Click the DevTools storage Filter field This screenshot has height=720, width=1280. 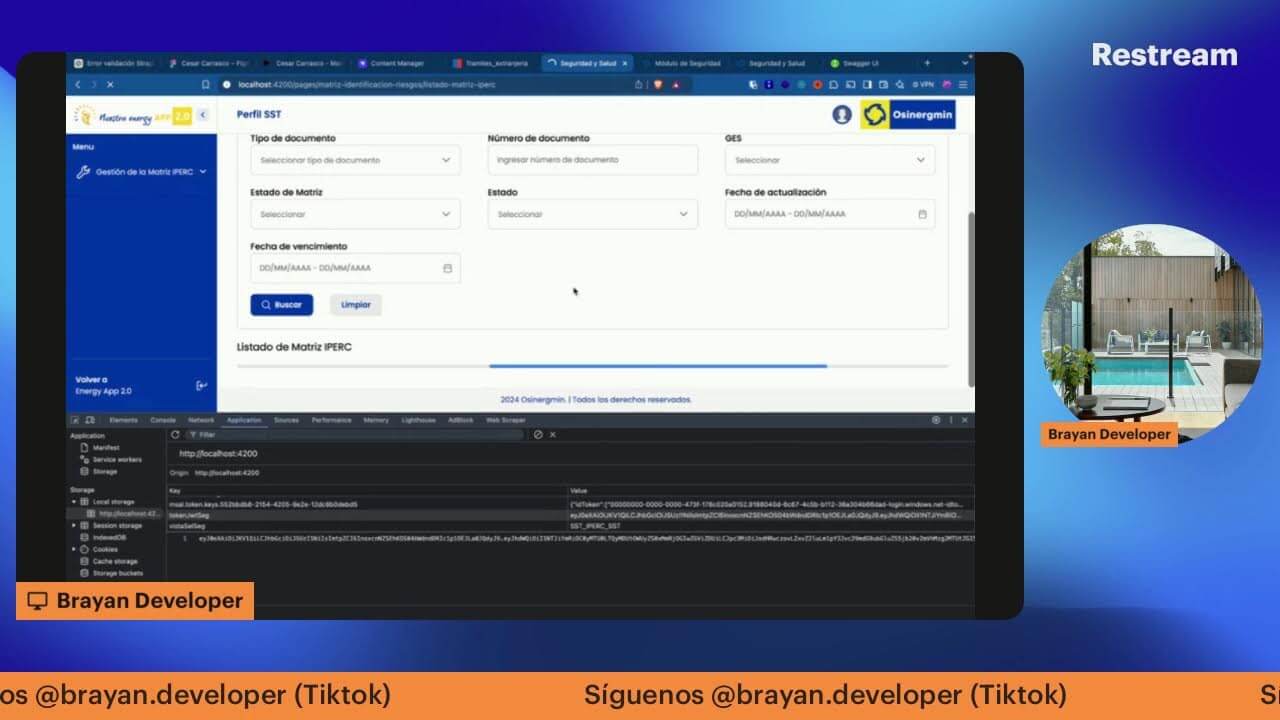pyautogui.click(x=354, y=435)
